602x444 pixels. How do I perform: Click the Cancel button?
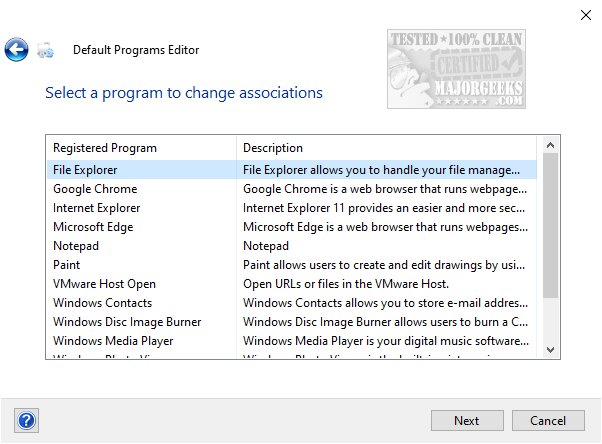tap(548, 421)
